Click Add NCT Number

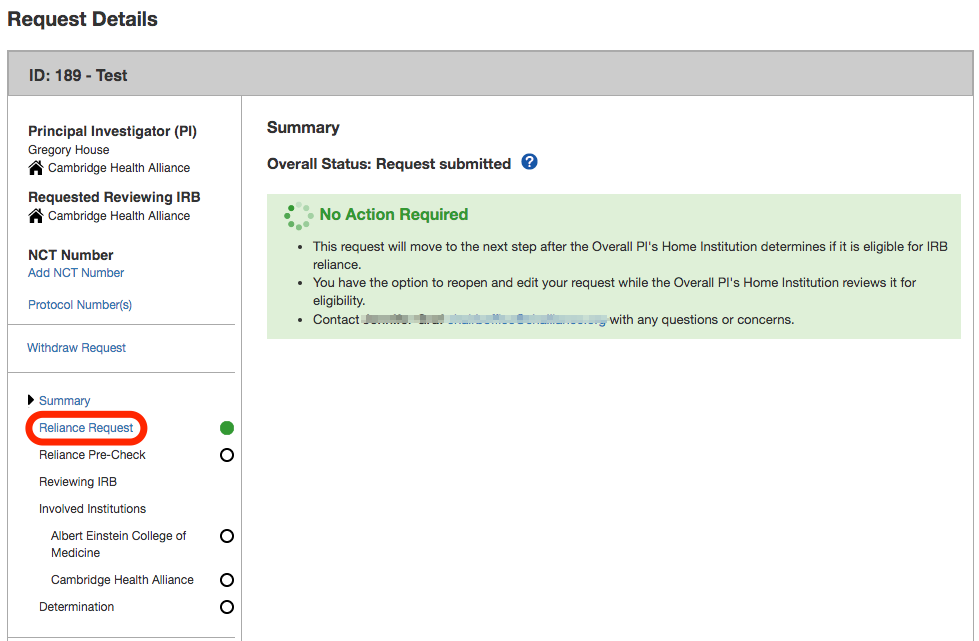click(75, 273)
